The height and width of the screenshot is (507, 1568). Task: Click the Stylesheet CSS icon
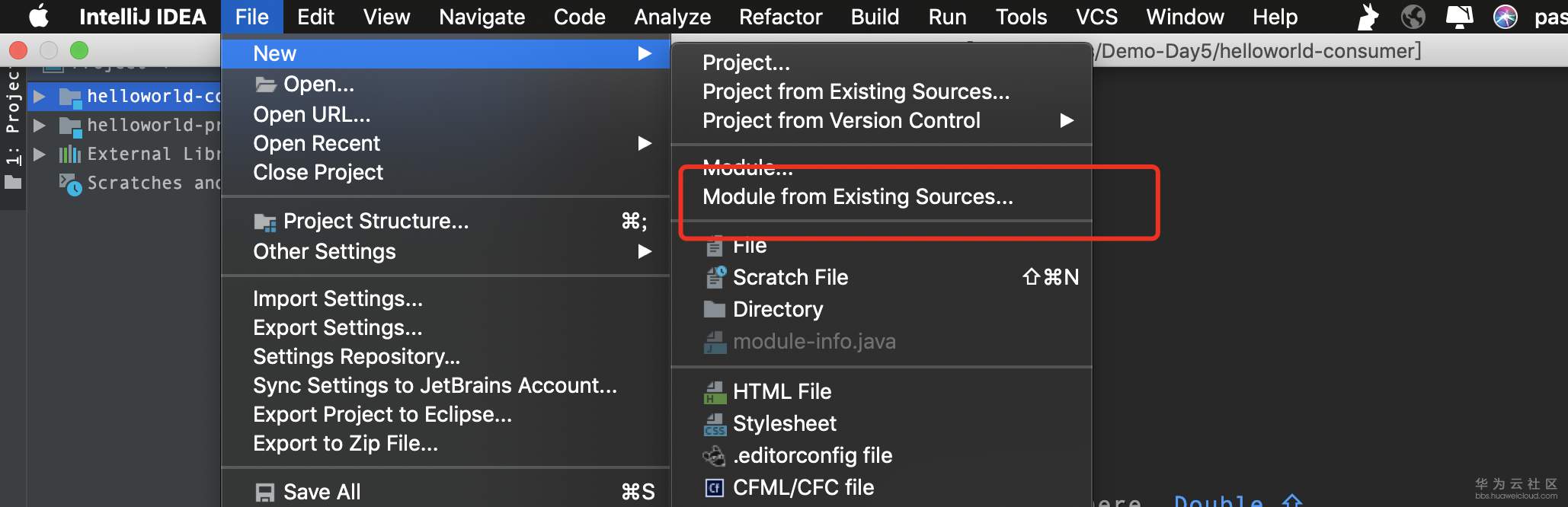pyautogui.click(x=715, y=424)
